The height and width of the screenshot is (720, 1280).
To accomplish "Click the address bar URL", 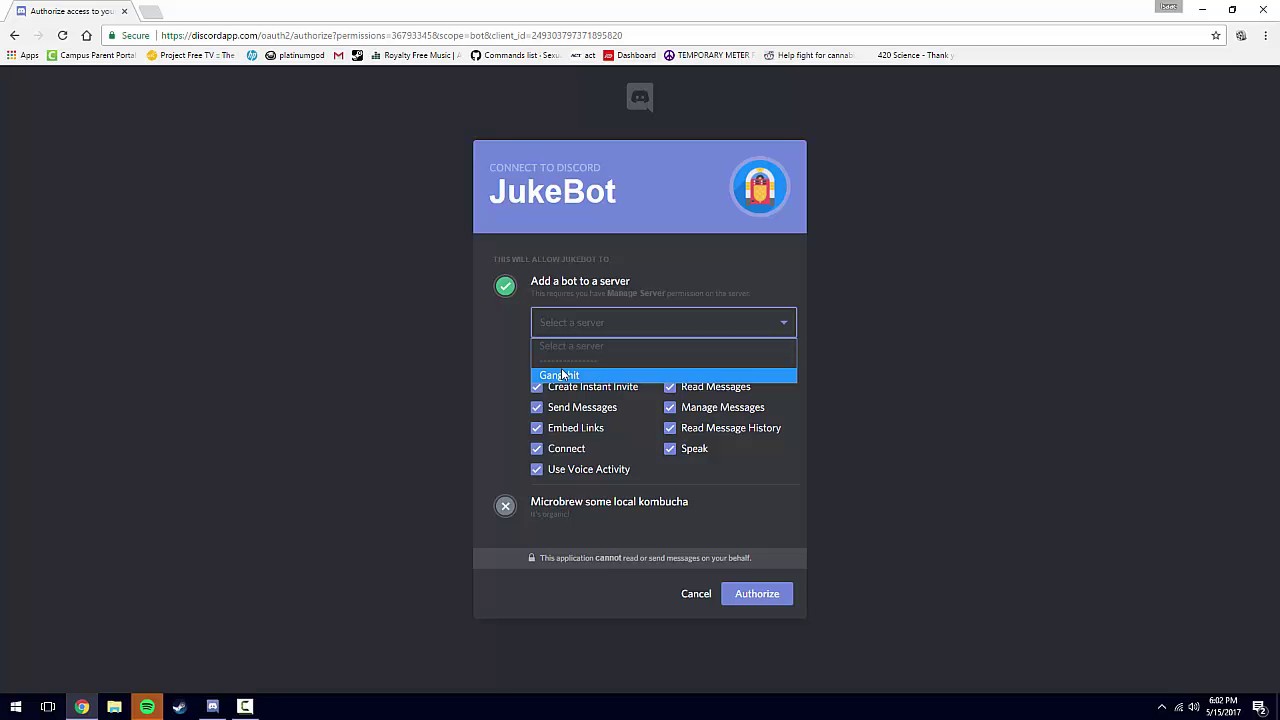I will point(391,35).
